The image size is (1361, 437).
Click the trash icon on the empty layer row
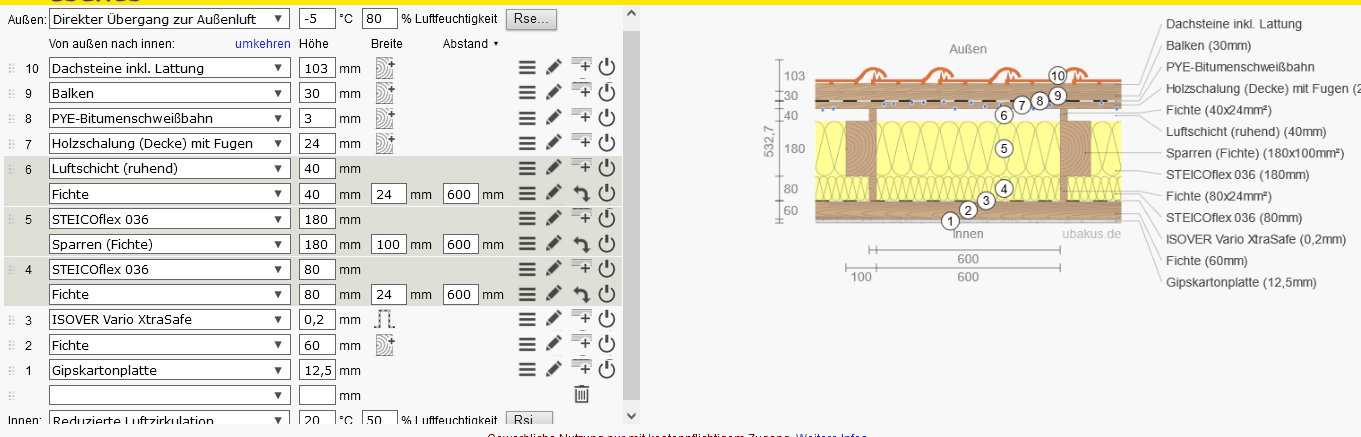tap(581, 395)
